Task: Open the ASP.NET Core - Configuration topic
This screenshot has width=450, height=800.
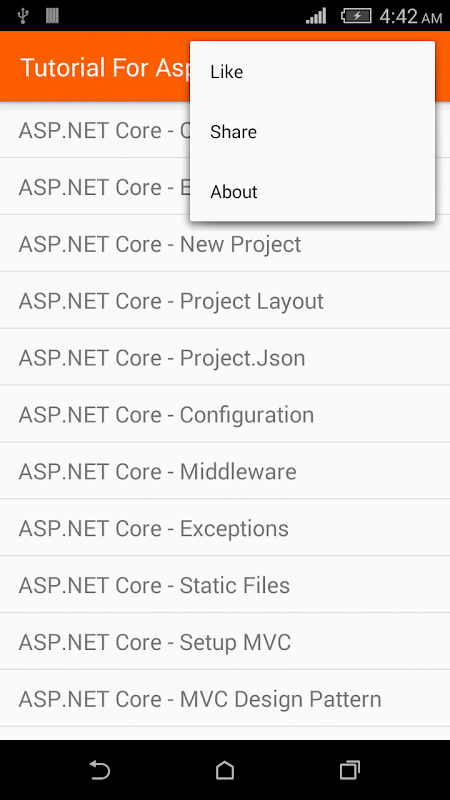Action: [225, 414]
